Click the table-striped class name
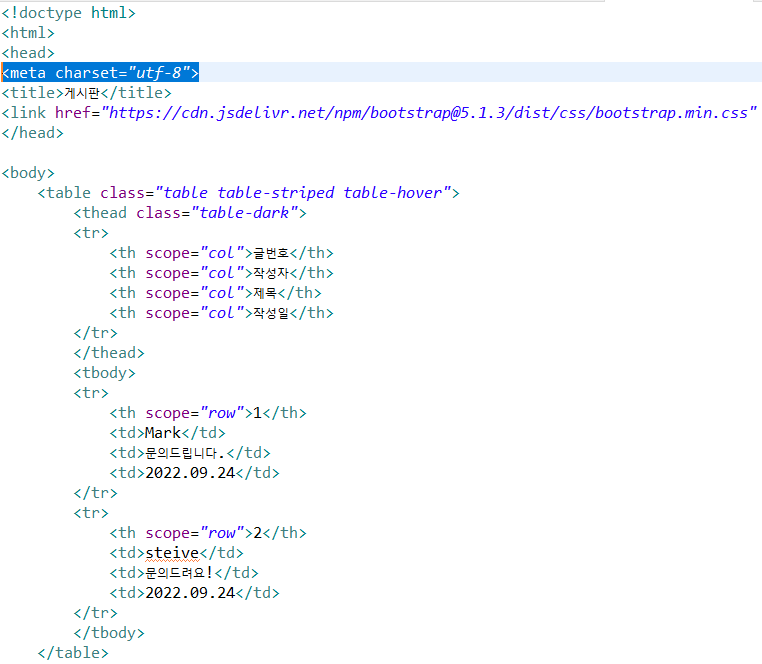762x664 pixels. point(276,192)
